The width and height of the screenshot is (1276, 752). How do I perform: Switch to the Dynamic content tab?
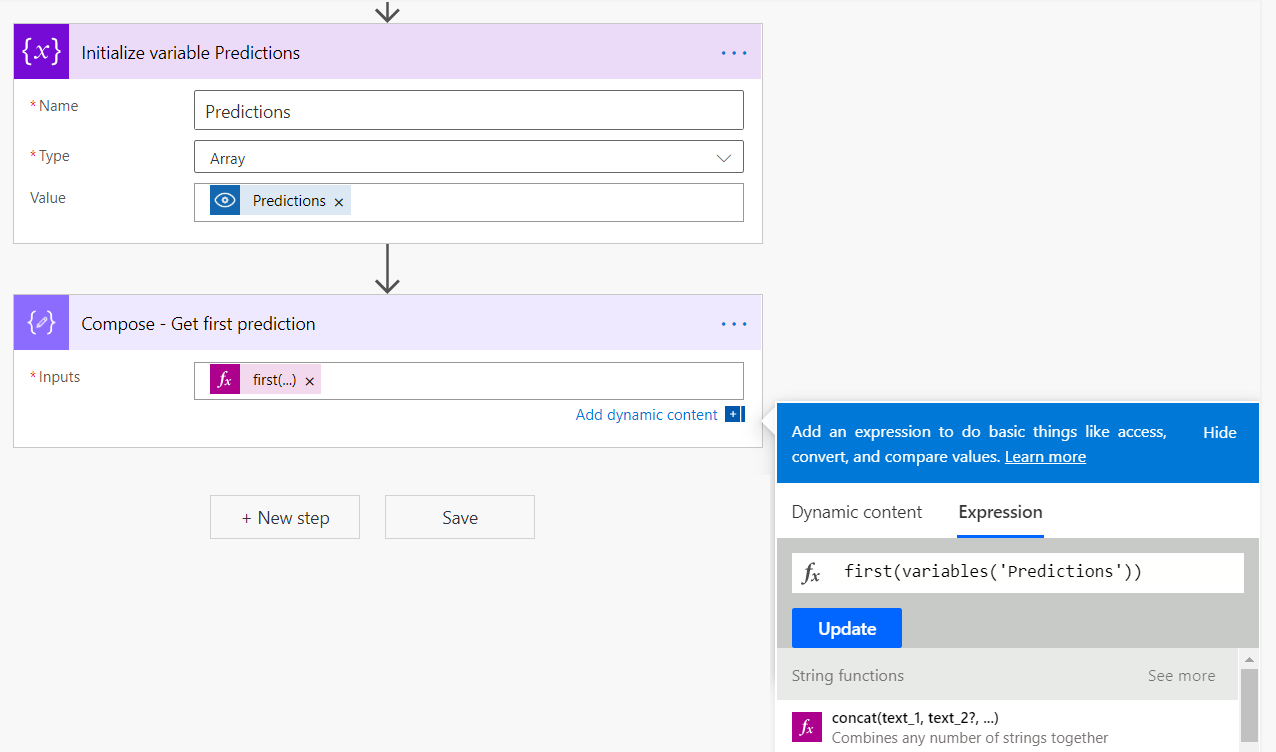857,512
